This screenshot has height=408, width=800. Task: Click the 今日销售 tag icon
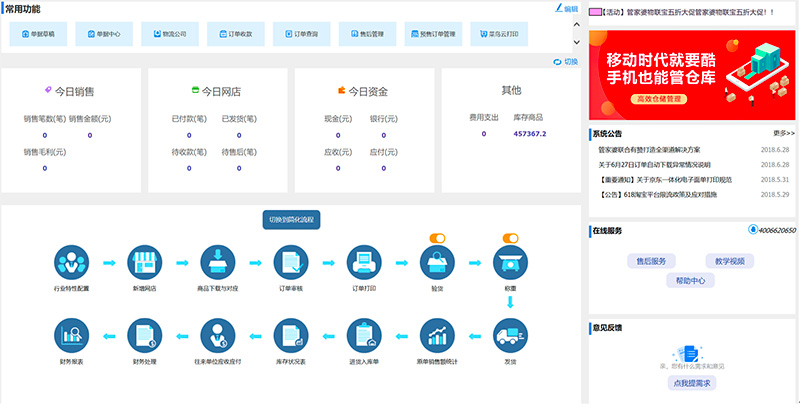[48, 90]
